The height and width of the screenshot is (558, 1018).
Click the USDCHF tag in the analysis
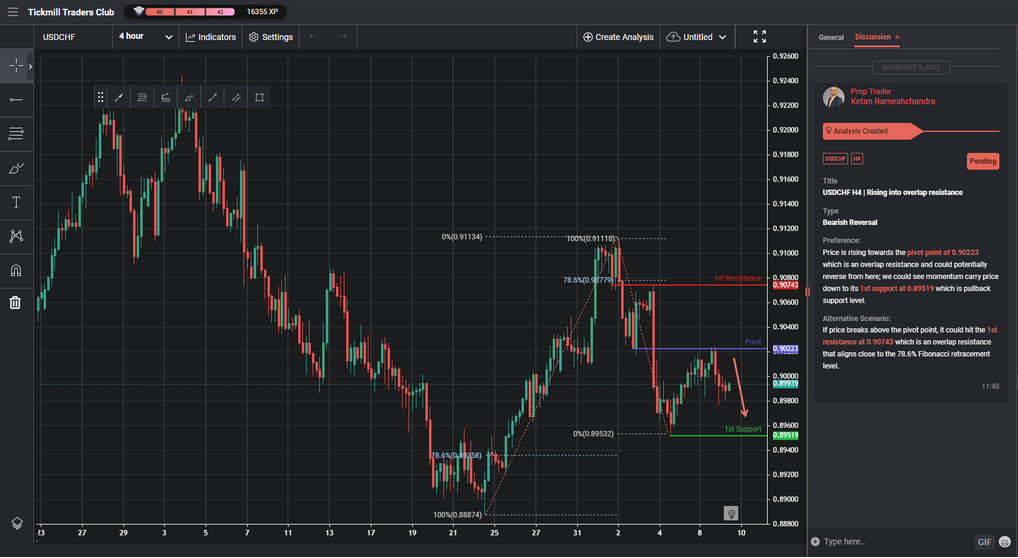(835, 159)
